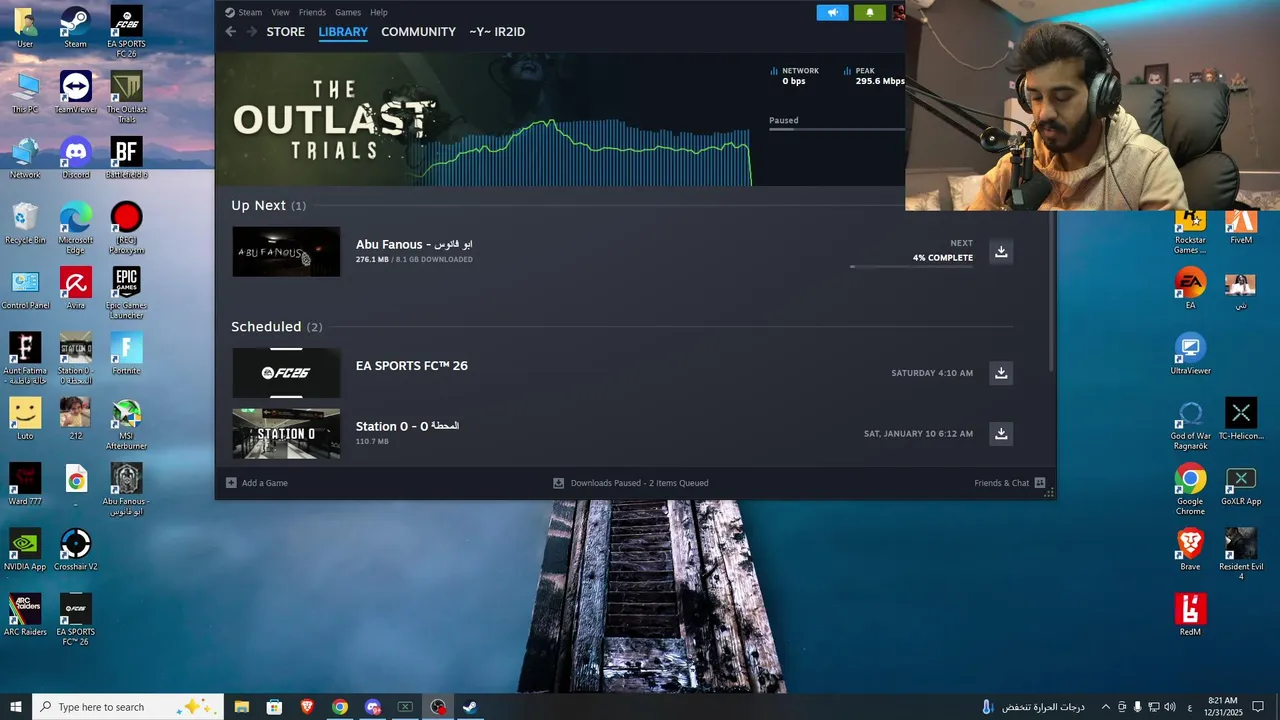The image size is (1280, 720).
Task: Click the Windows Start button
Action: click(16, 707)
